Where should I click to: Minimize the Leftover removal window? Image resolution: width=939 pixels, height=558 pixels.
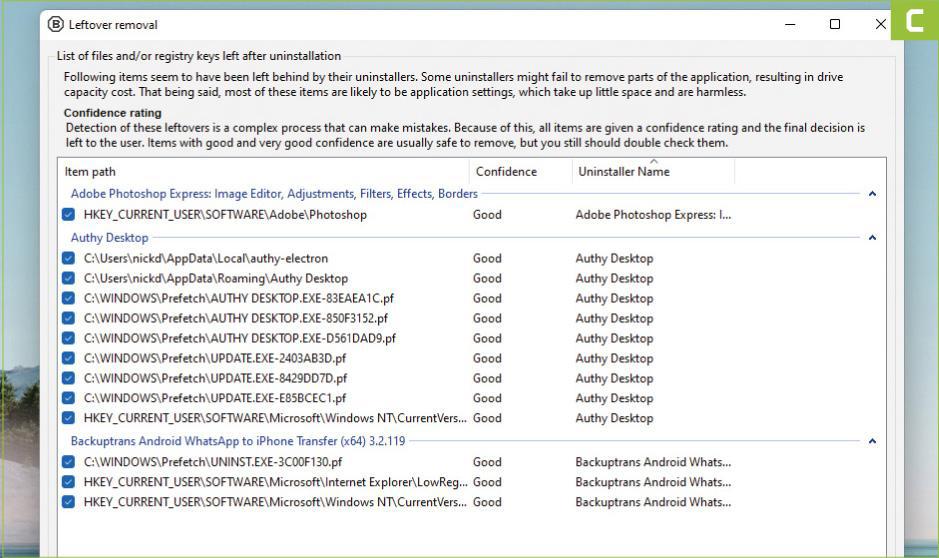tap(790, 25)
